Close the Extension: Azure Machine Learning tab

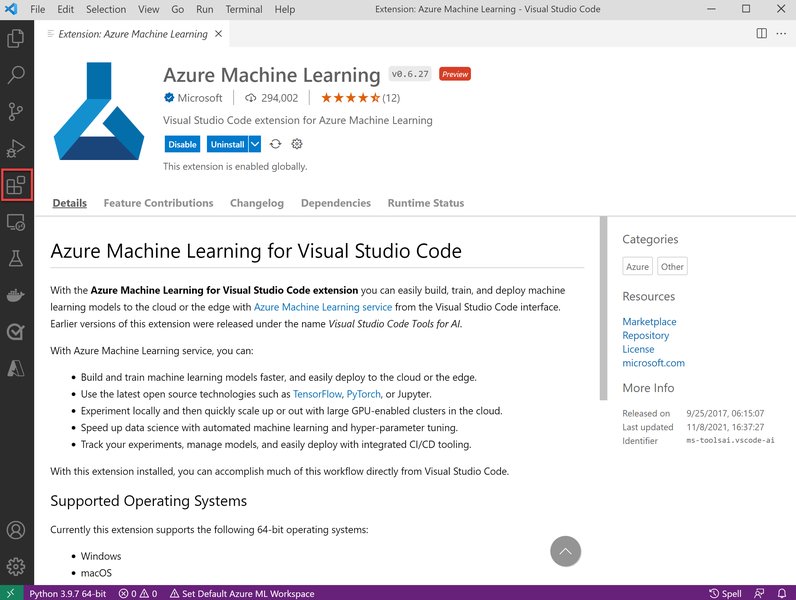pos(219,34)
